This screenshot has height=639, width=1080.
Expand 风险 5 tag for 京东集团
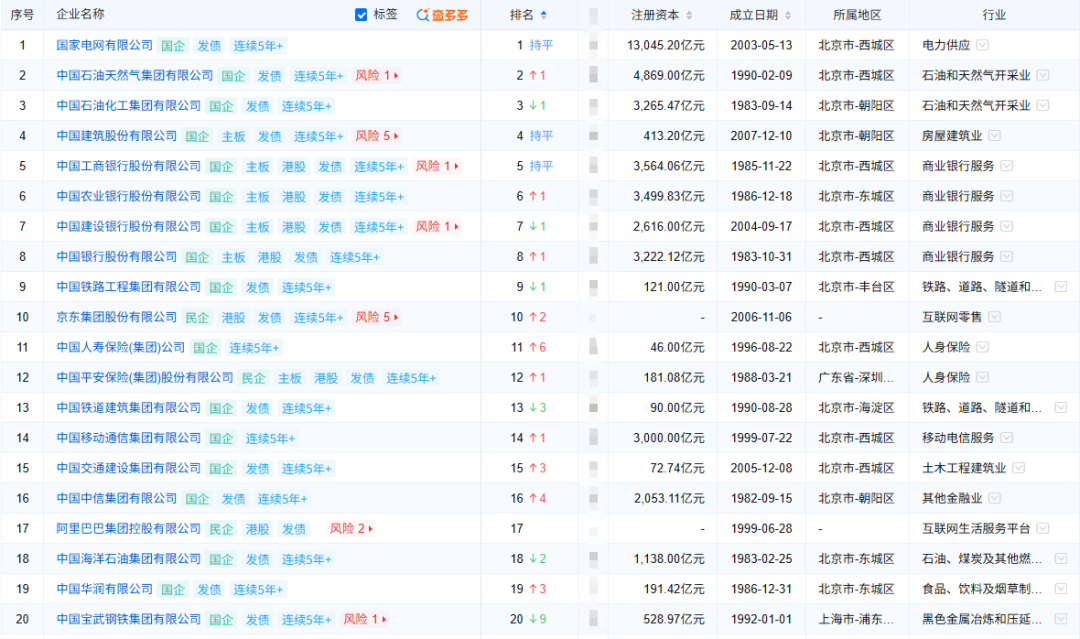[x=377, y=317]
